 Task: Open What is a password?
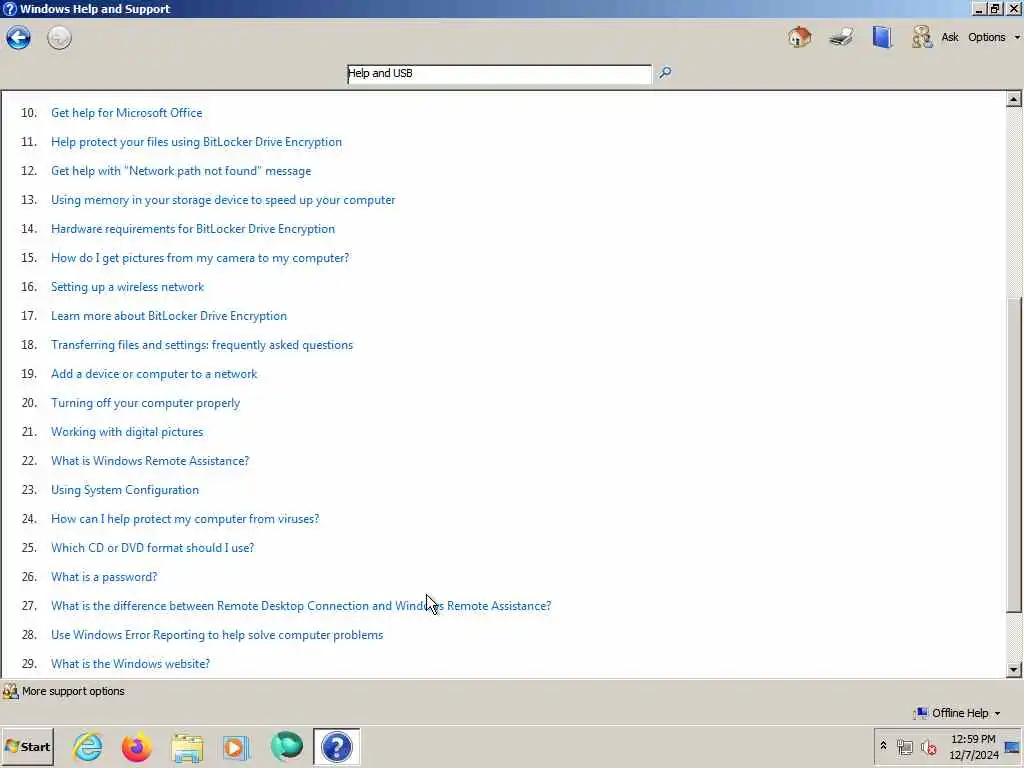point(104,577)
